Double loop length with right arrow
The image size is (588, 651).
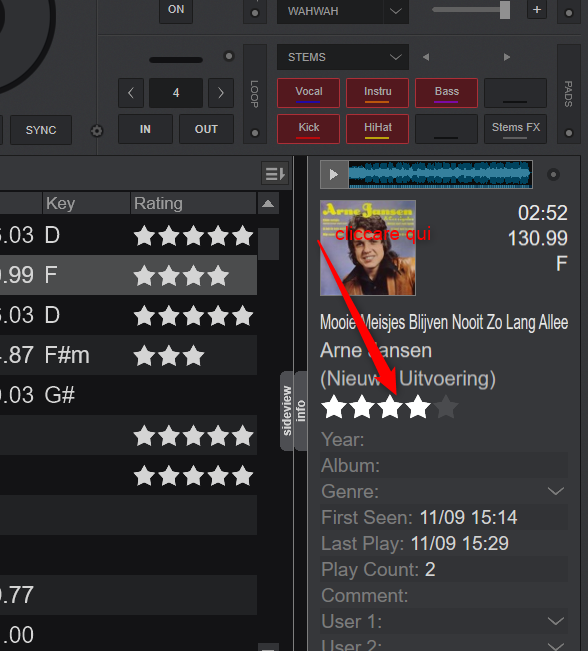pos(220,93)
